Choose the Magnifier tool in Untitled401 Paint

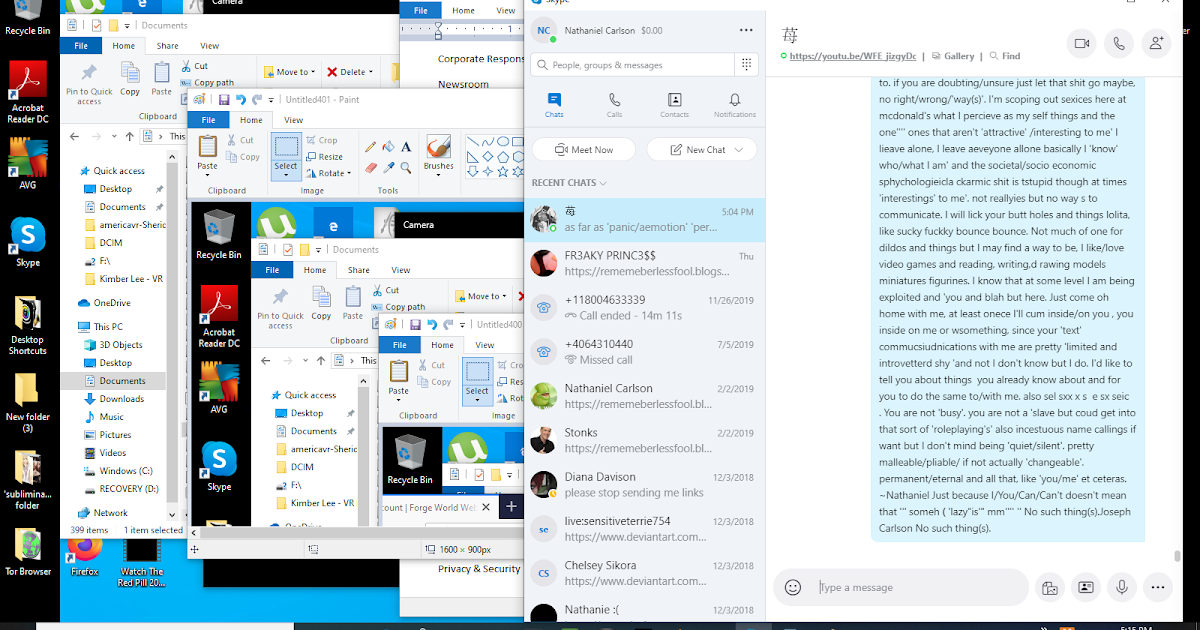pos(406,167)
